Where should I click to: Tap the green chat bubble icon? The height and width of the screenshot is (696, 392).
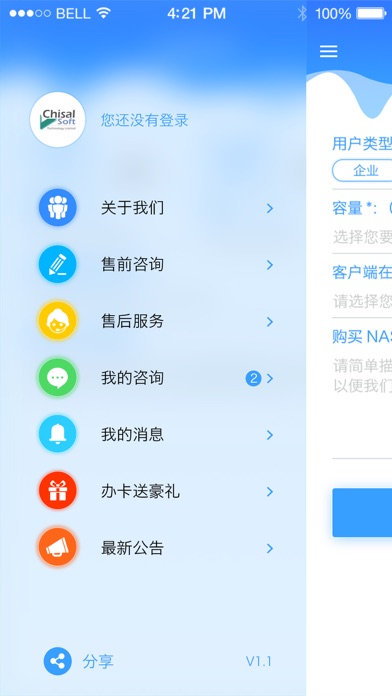58,377
